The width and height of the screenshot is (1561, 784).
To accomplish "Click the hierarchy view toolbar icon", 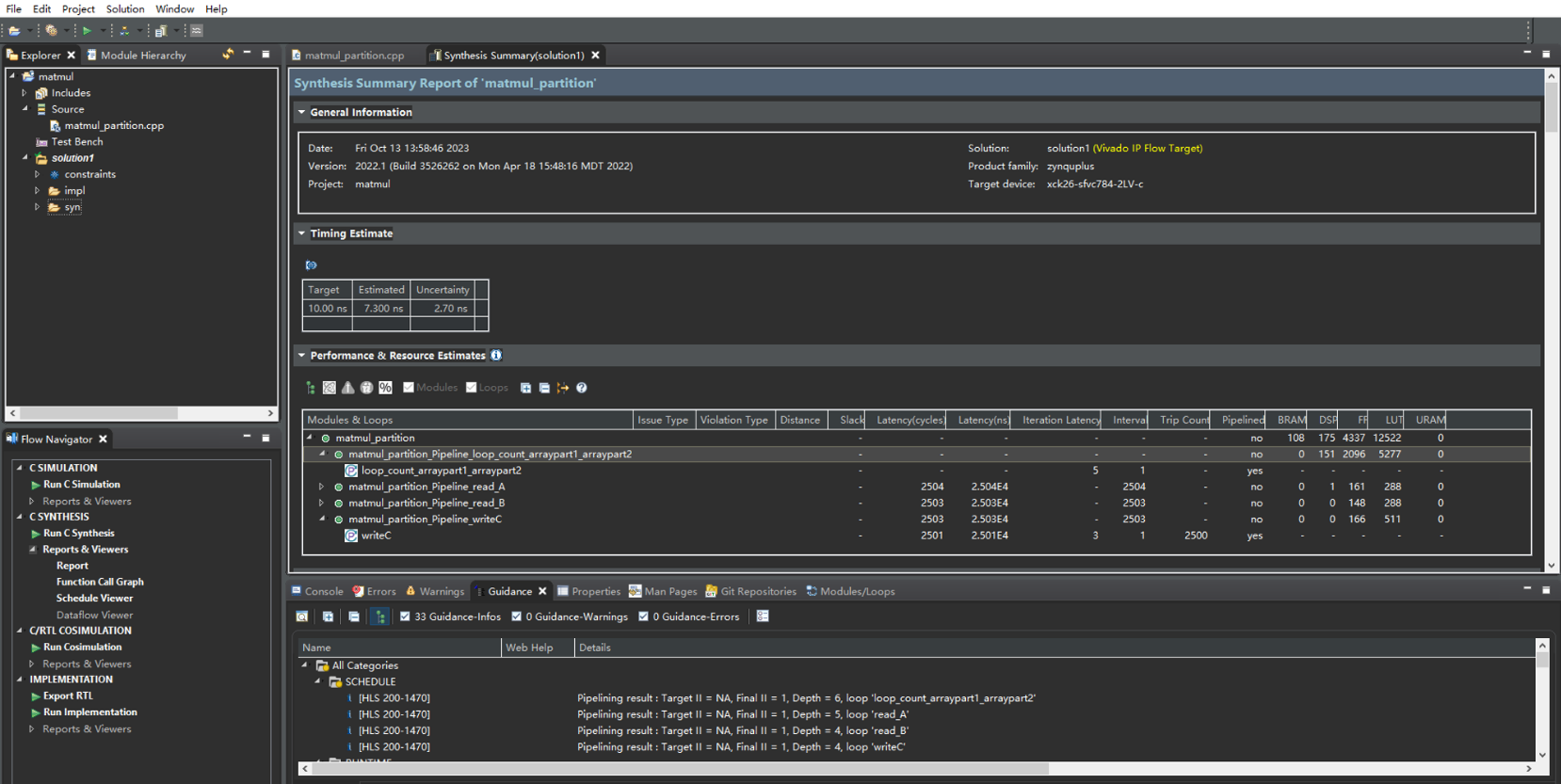I will coord(124,30).
